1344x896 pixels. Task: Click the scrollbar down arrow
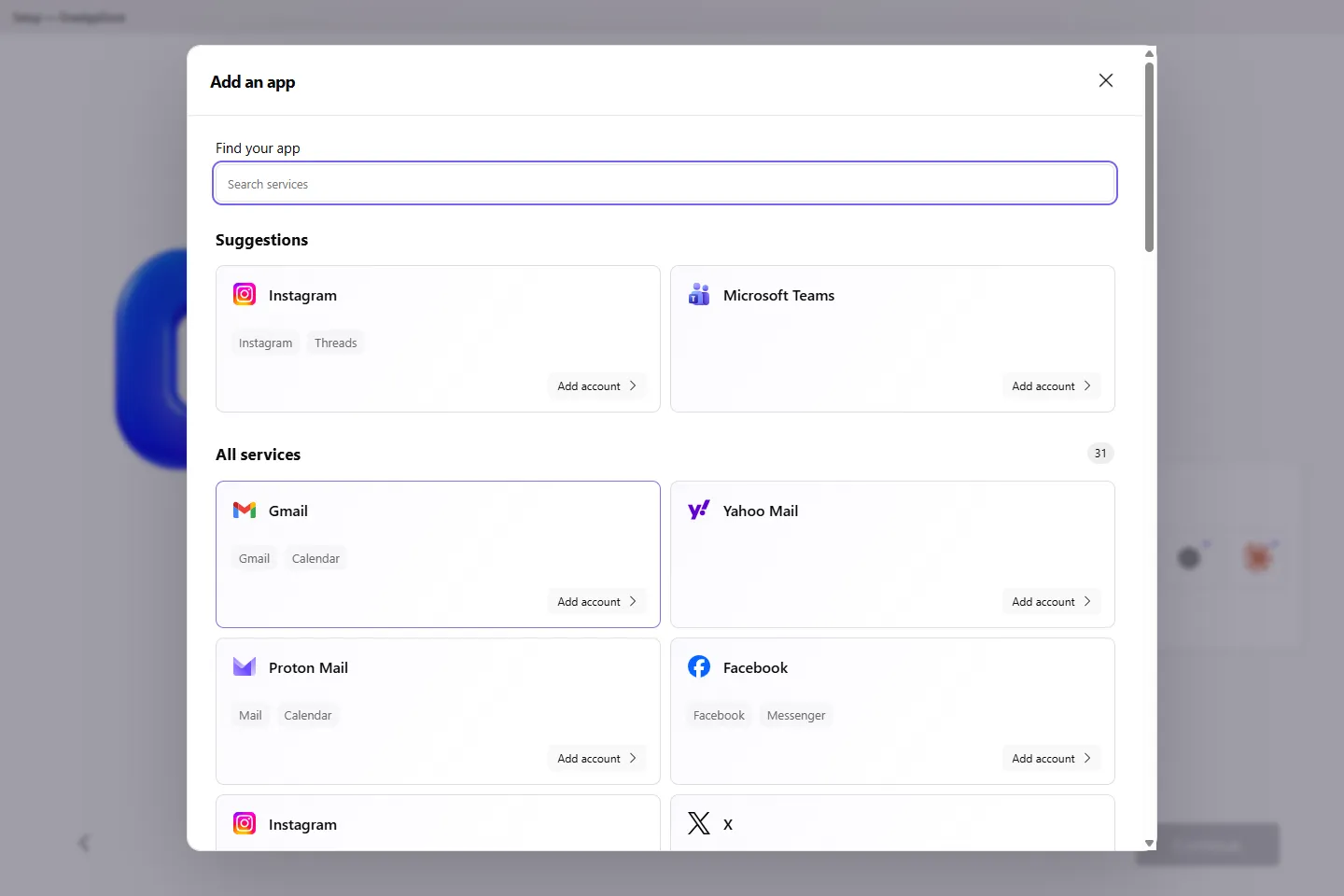point(1150,843)
